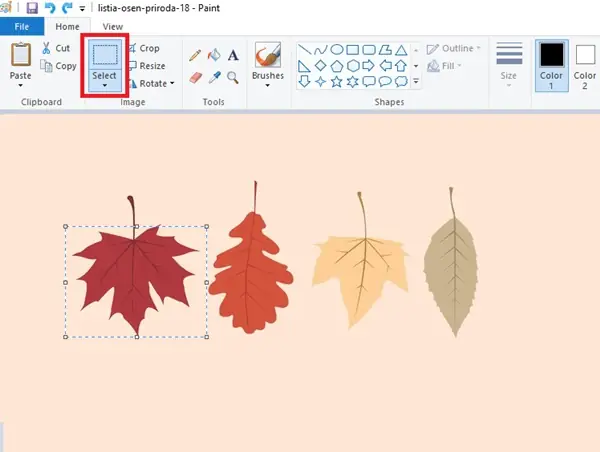Choose the Line shape
This screenshot has width=600, height=452.
(x=304, y=49)
